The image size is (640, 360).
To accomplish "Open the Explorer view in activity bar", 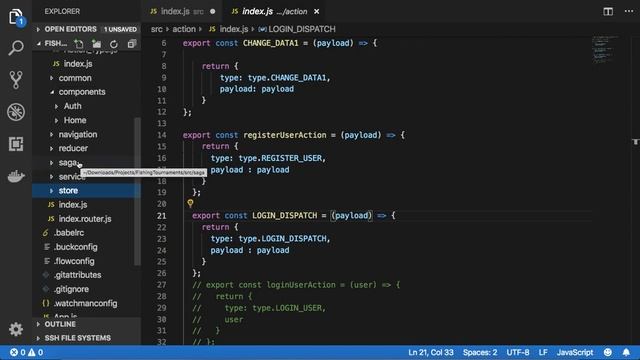I will click(16, 18).
